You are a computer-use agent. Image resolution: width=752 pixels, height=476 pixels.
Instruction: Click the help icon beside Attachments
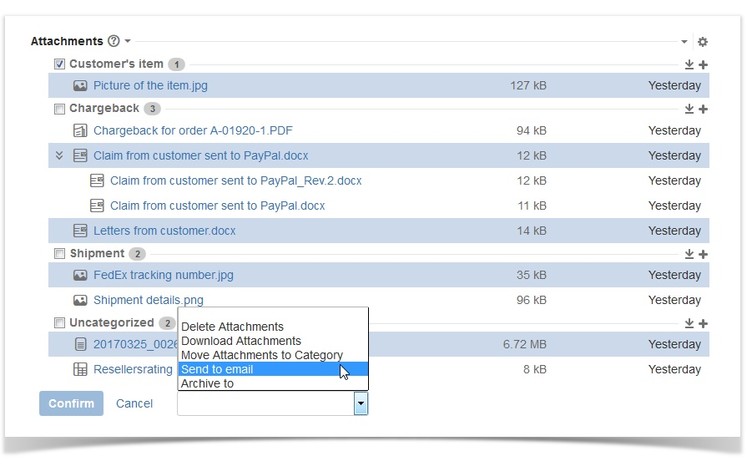click(x=113, y=42)
